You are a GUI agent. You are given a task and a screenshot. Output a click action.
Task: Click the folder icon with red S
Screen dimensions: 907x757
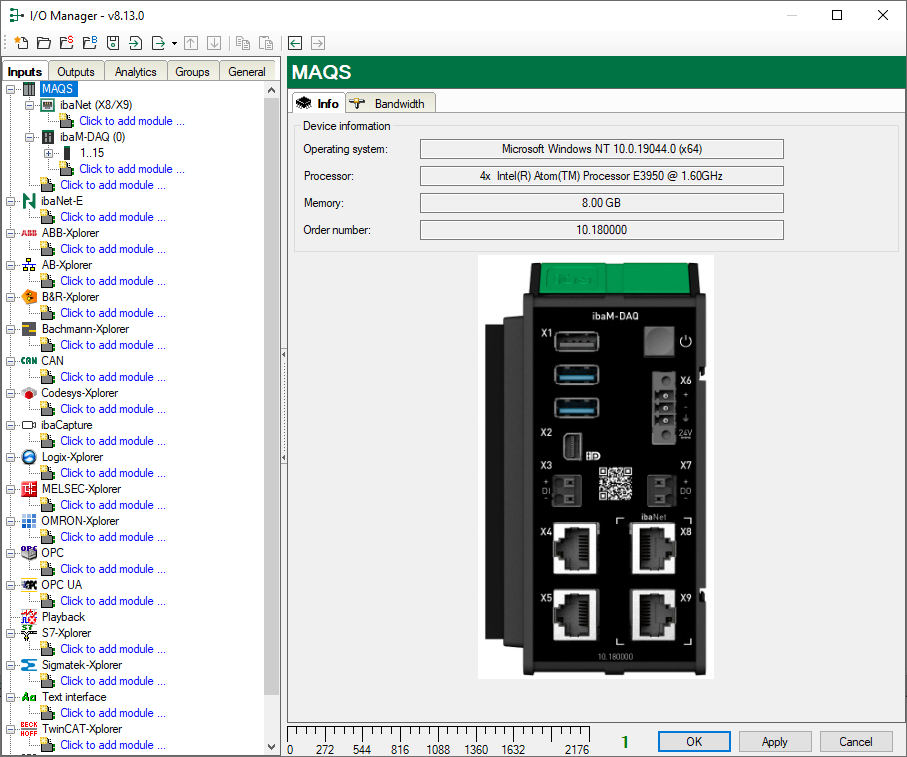[66, 43]
